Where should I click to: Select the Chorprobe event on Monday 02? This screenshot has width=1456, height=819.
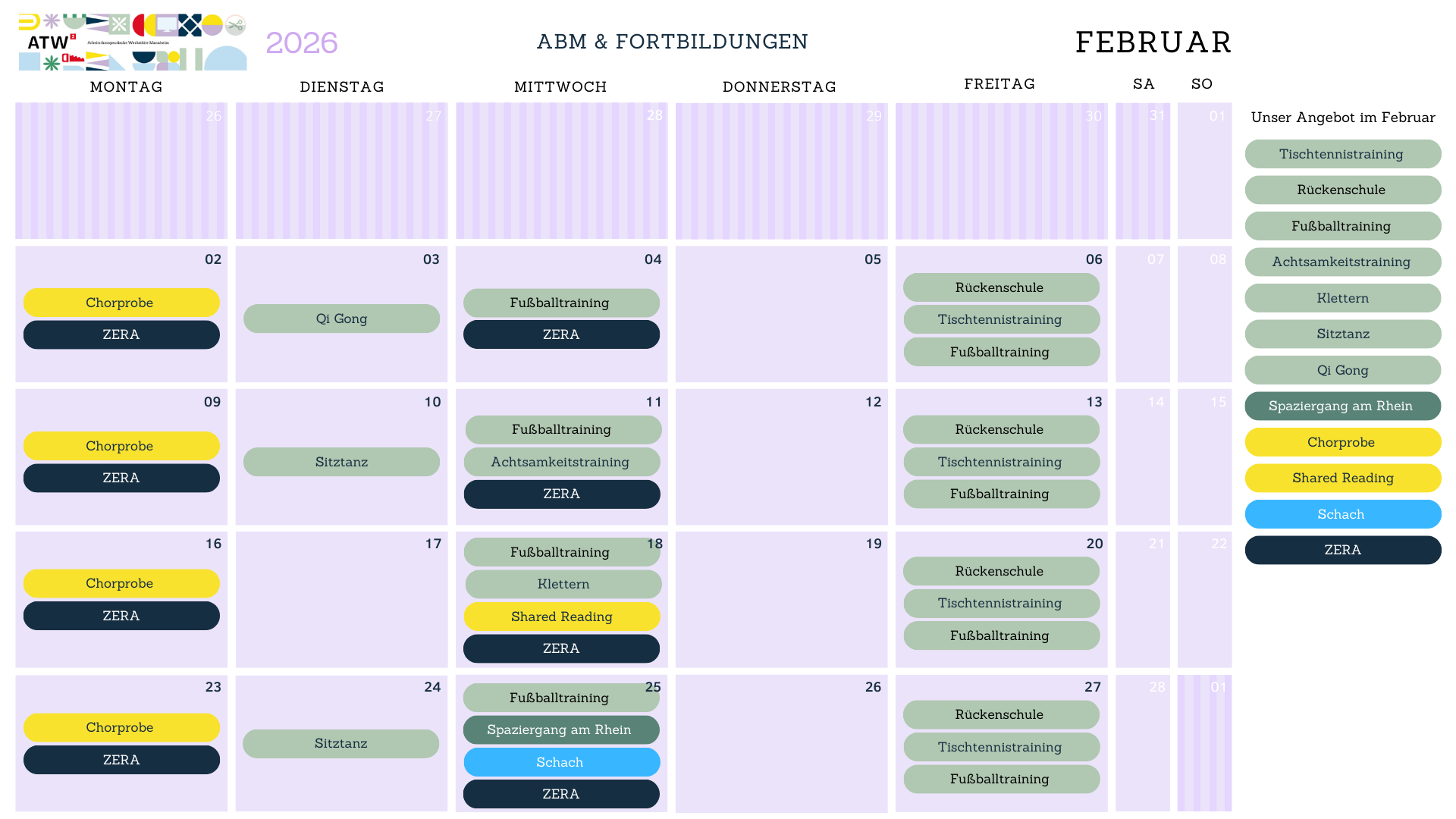pyautogui.click(x=121, y=303)
